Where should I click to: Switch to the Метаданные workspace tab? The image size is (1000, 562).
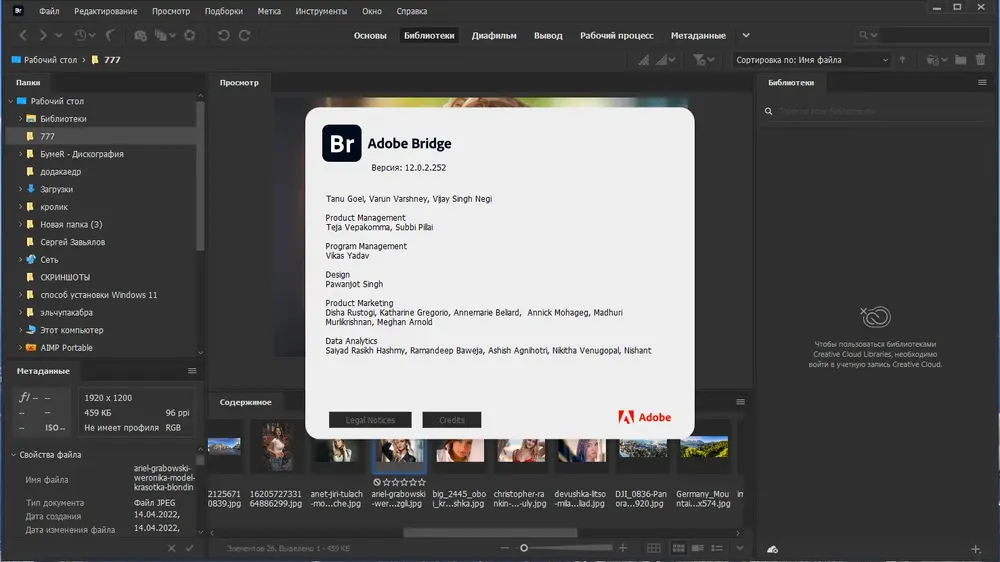(x=698, y=35)
